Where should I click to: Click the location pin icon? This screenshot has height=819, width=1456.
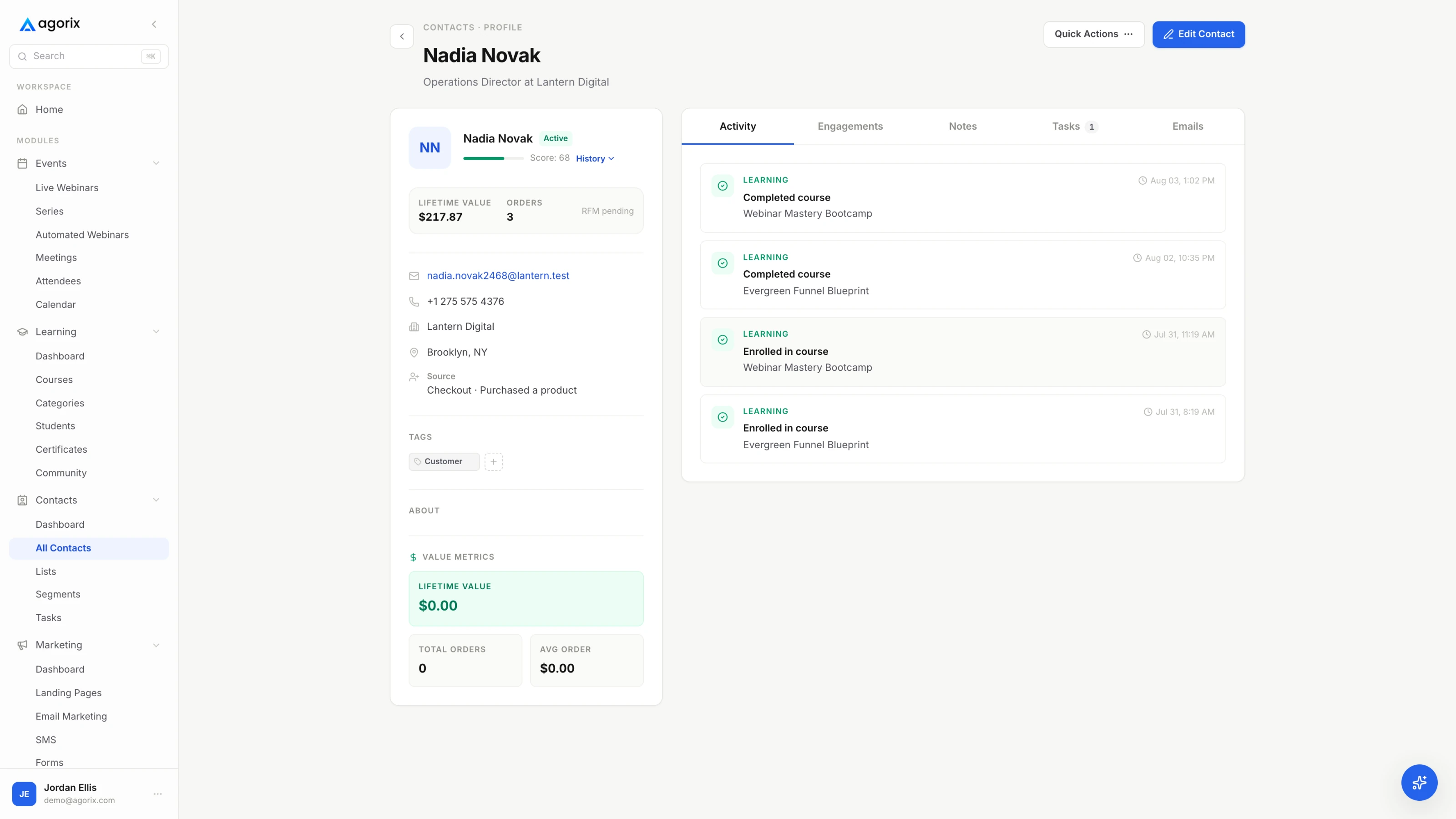pyautogui.click(x=414, y=353)
